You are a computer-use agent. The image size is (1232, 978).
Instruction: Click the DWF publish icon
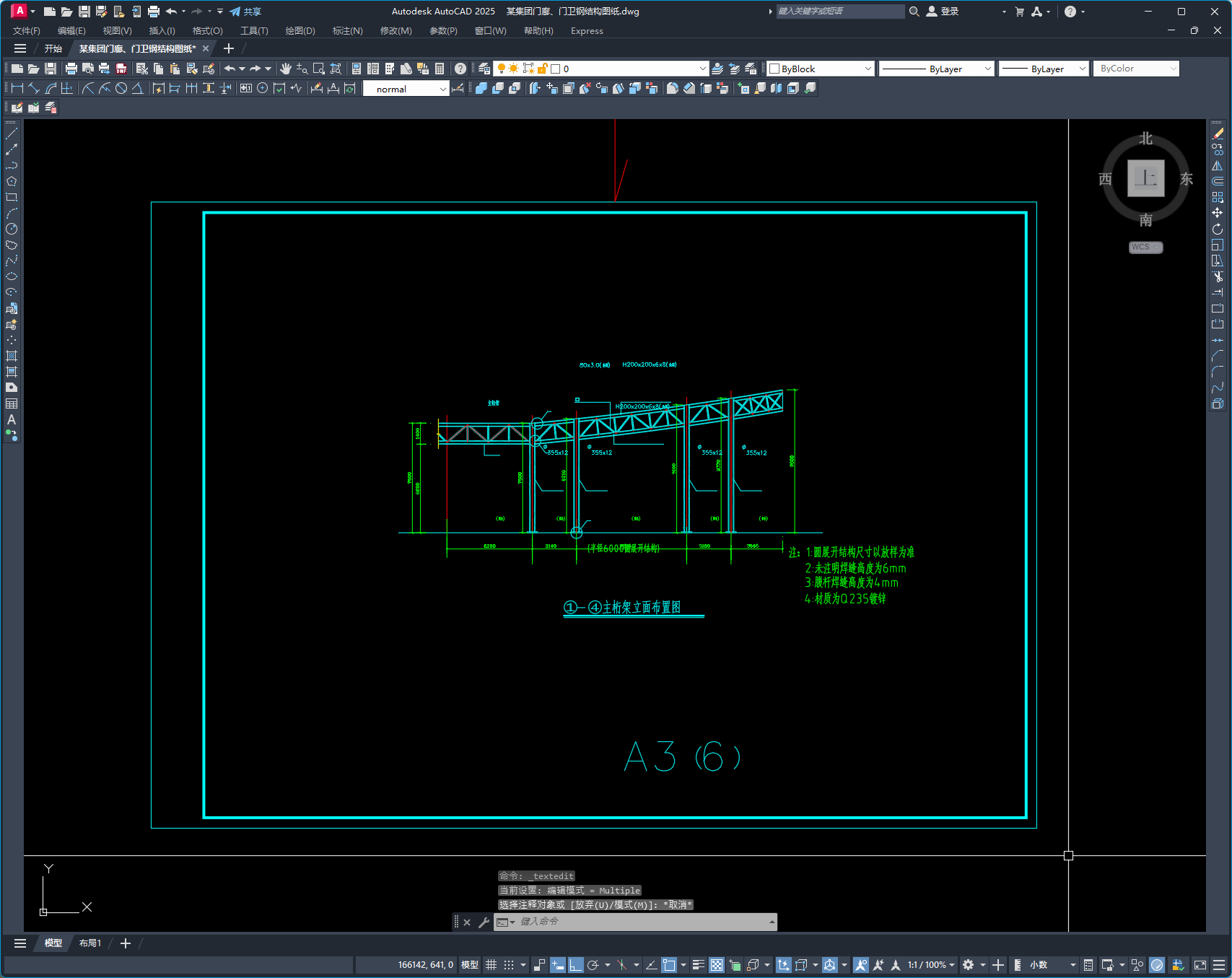121,69
